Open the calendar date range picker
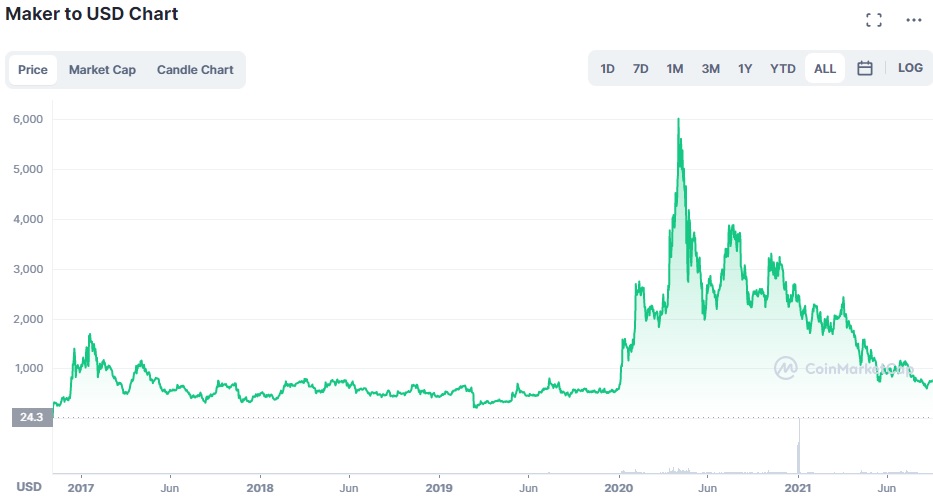 click(x=865, y=68)
